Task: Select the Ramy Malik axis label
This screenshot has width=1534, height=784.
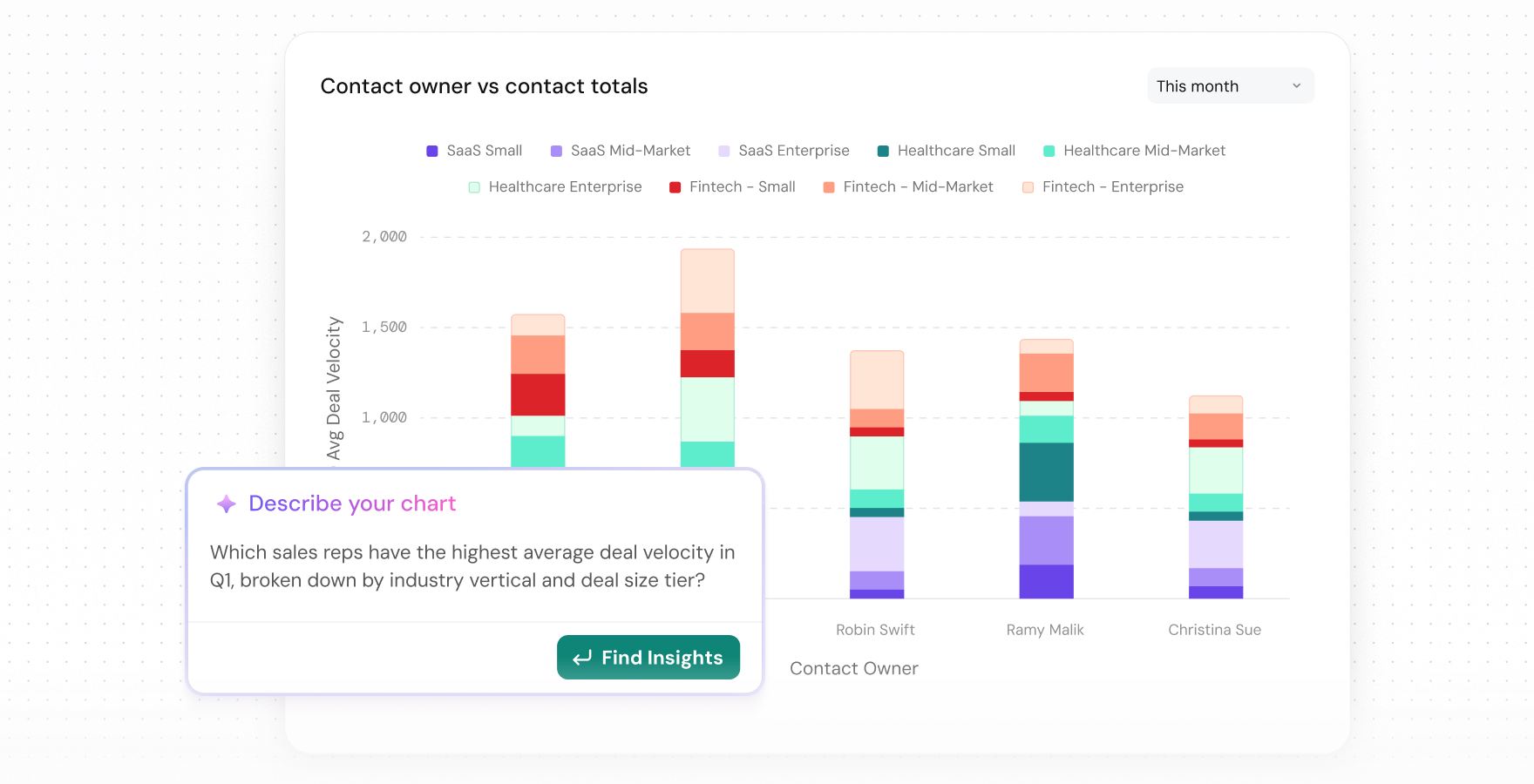Action: (x=1045, y=630)
